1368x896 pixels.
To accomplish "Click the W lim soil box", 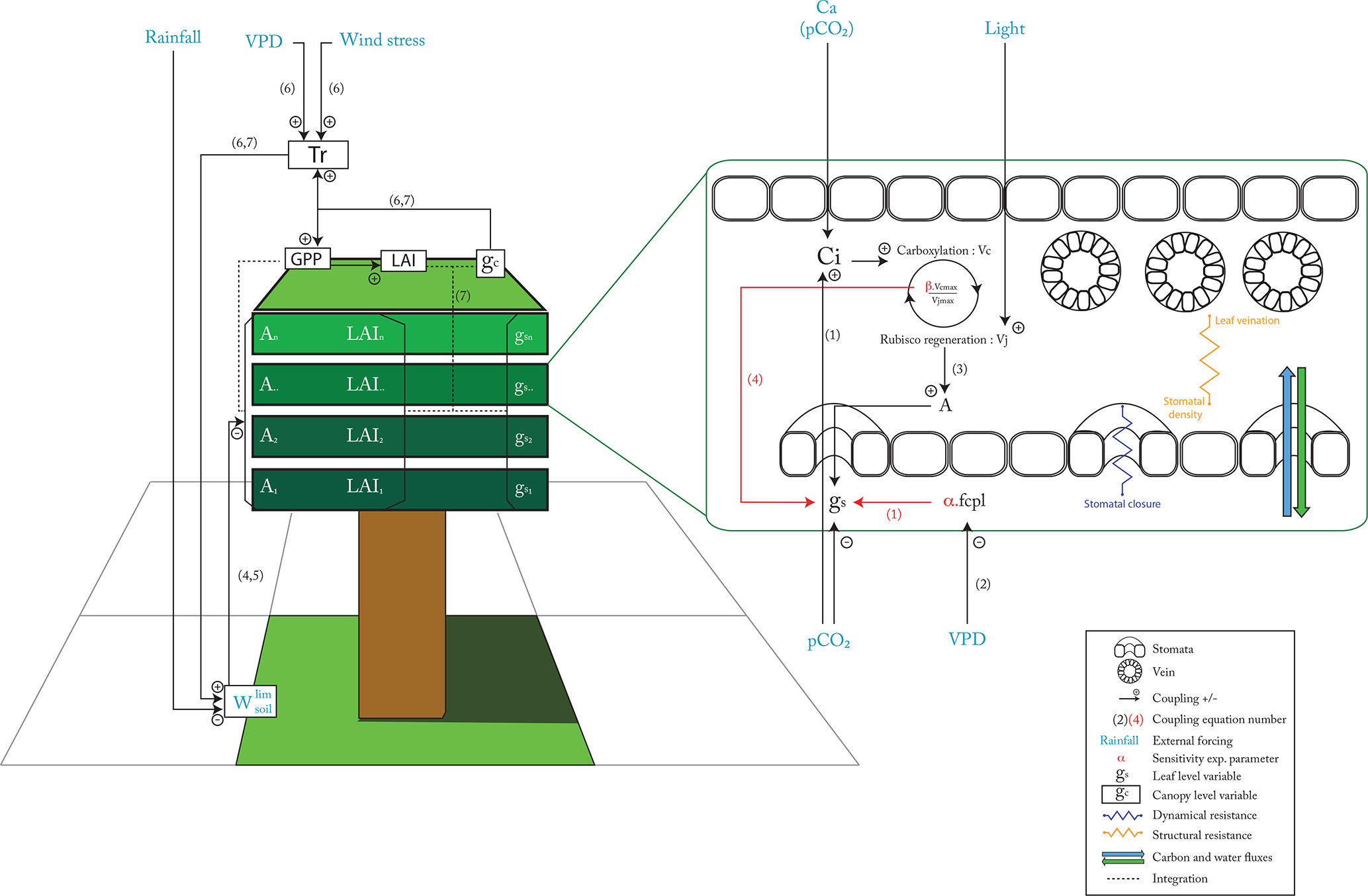I will tap(251, 701).
